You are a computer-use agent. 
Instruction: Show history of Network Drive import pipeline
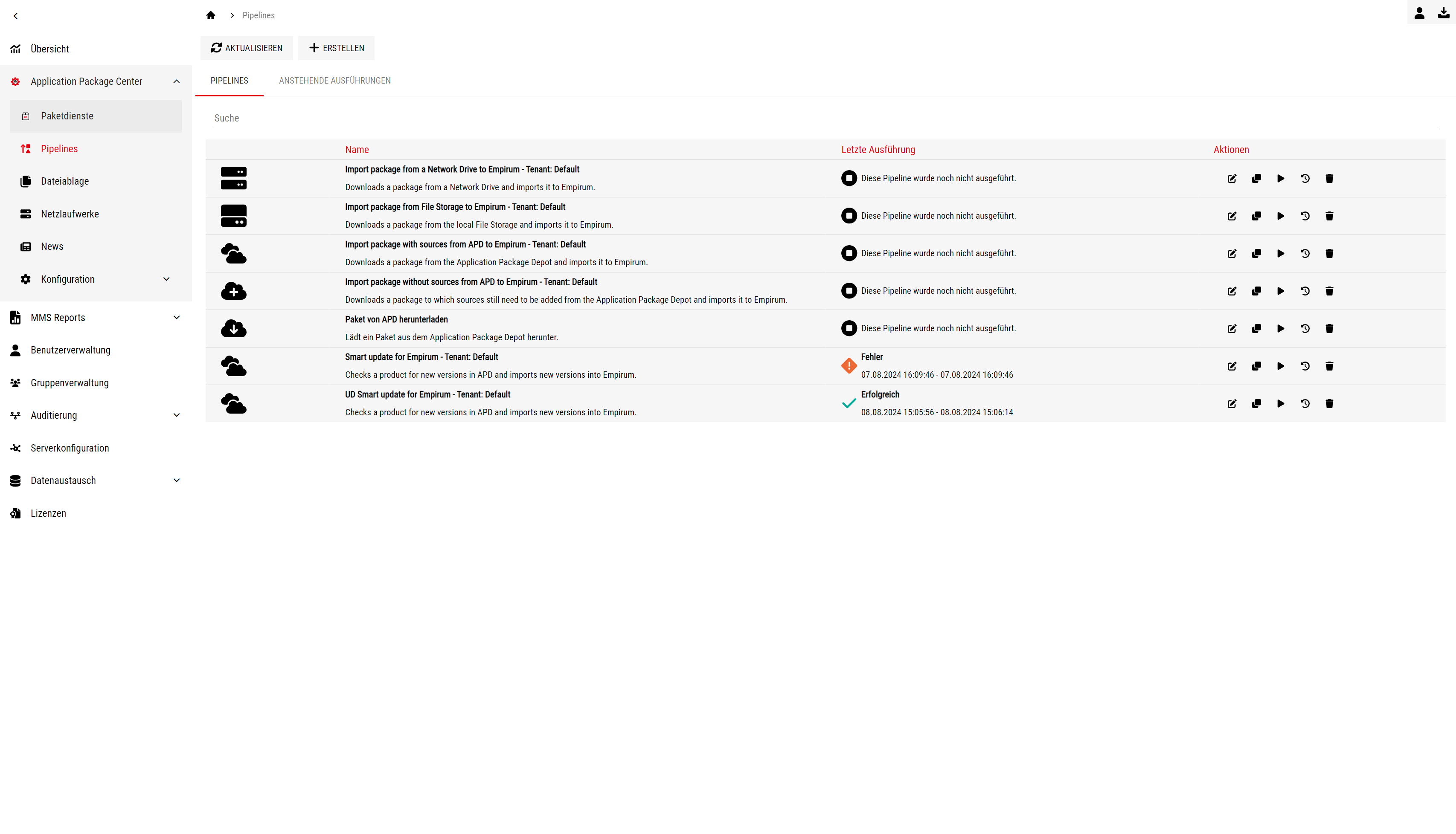point(1305,179)
